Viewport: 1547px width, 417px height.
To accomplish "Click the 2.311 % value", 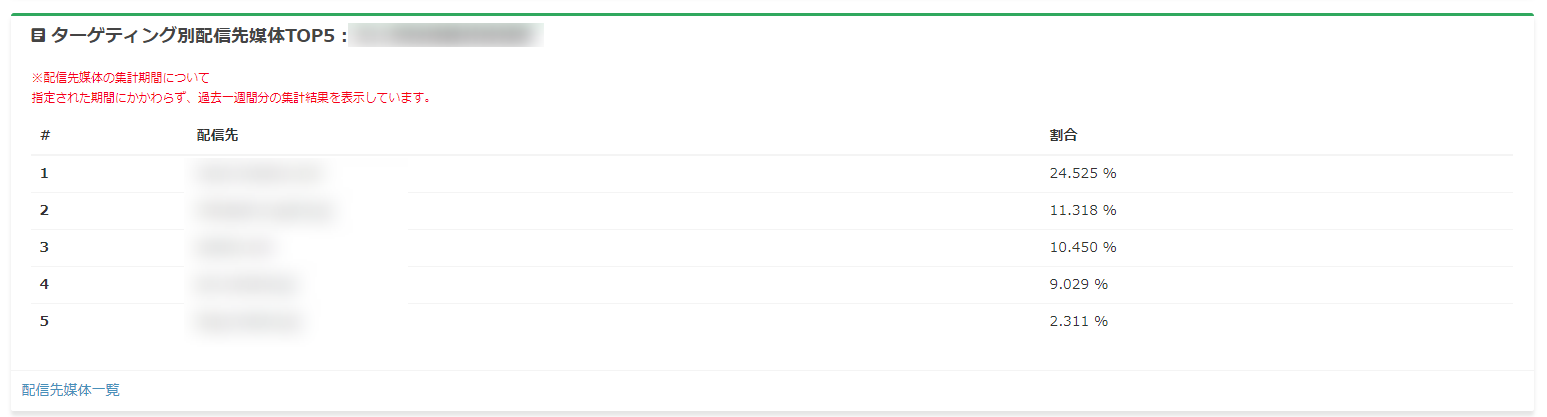I will (1078, 322).
